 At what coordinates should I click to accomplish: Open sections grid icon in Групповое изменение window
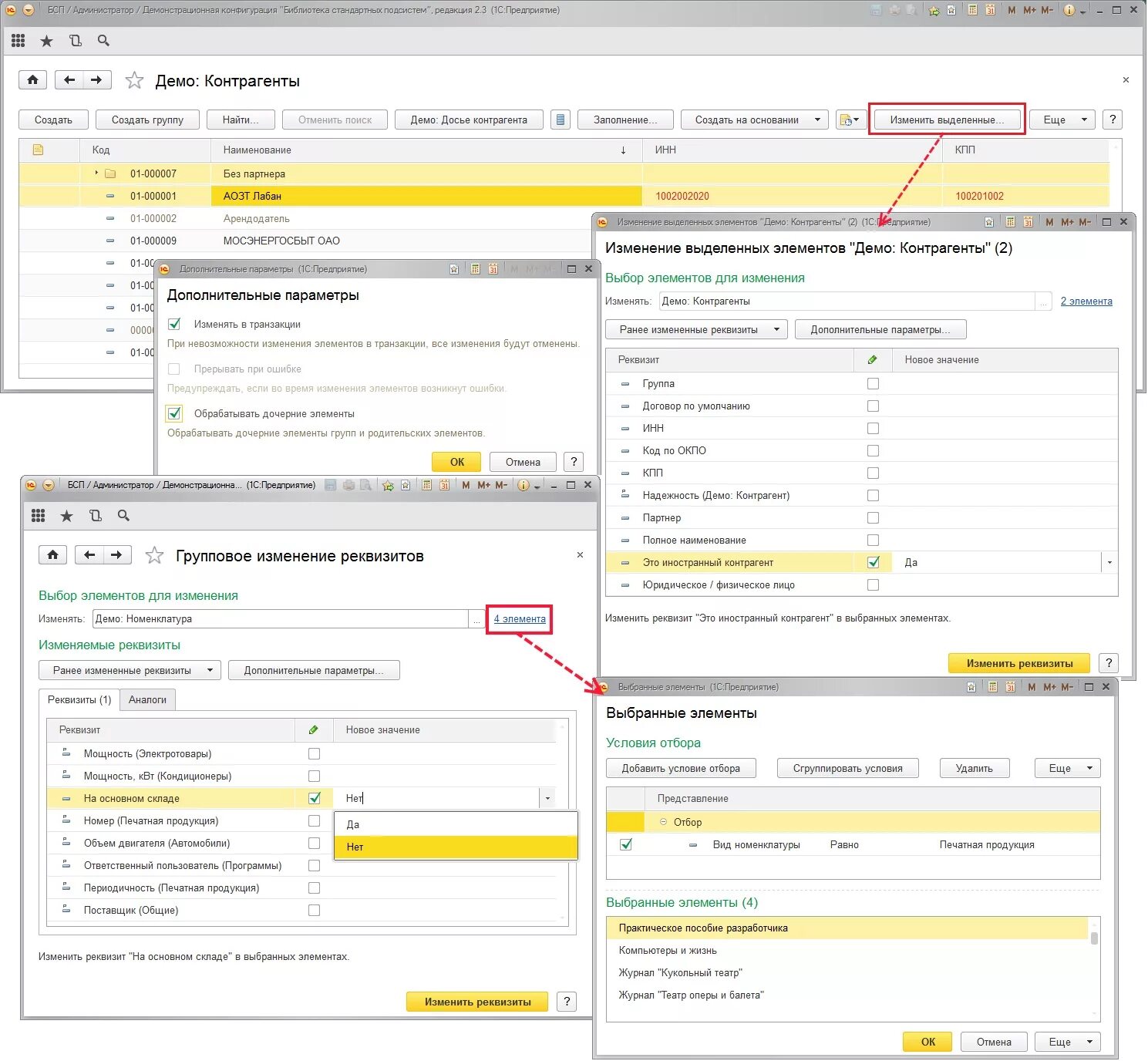(38, 516)
